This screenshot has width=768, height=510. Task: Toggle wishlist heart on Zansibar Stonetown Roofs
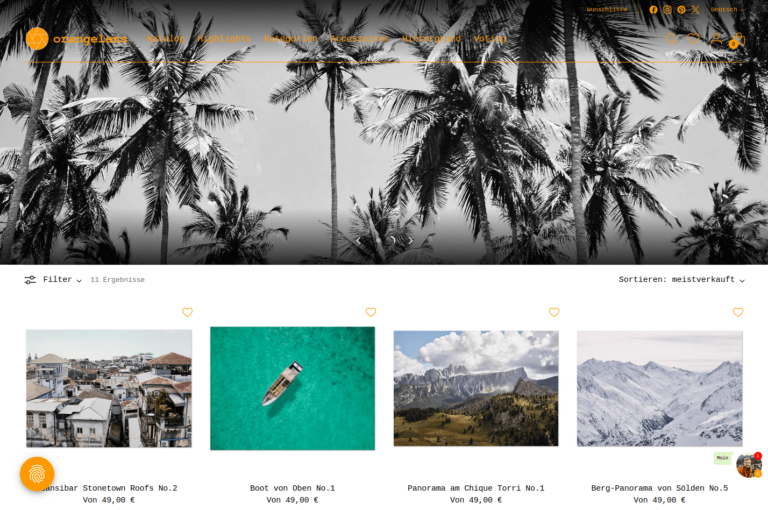coord(187,312)
